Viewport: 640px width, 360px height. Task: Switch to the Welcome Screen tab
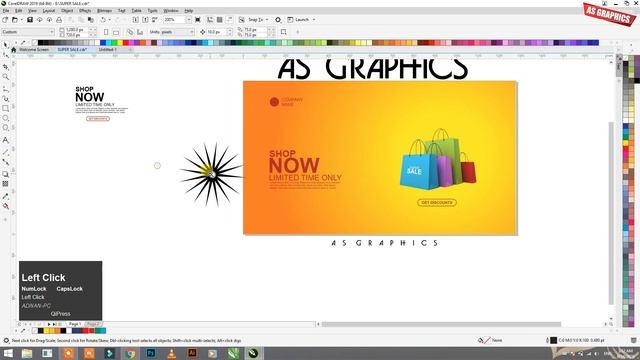(x=34, y=49)
